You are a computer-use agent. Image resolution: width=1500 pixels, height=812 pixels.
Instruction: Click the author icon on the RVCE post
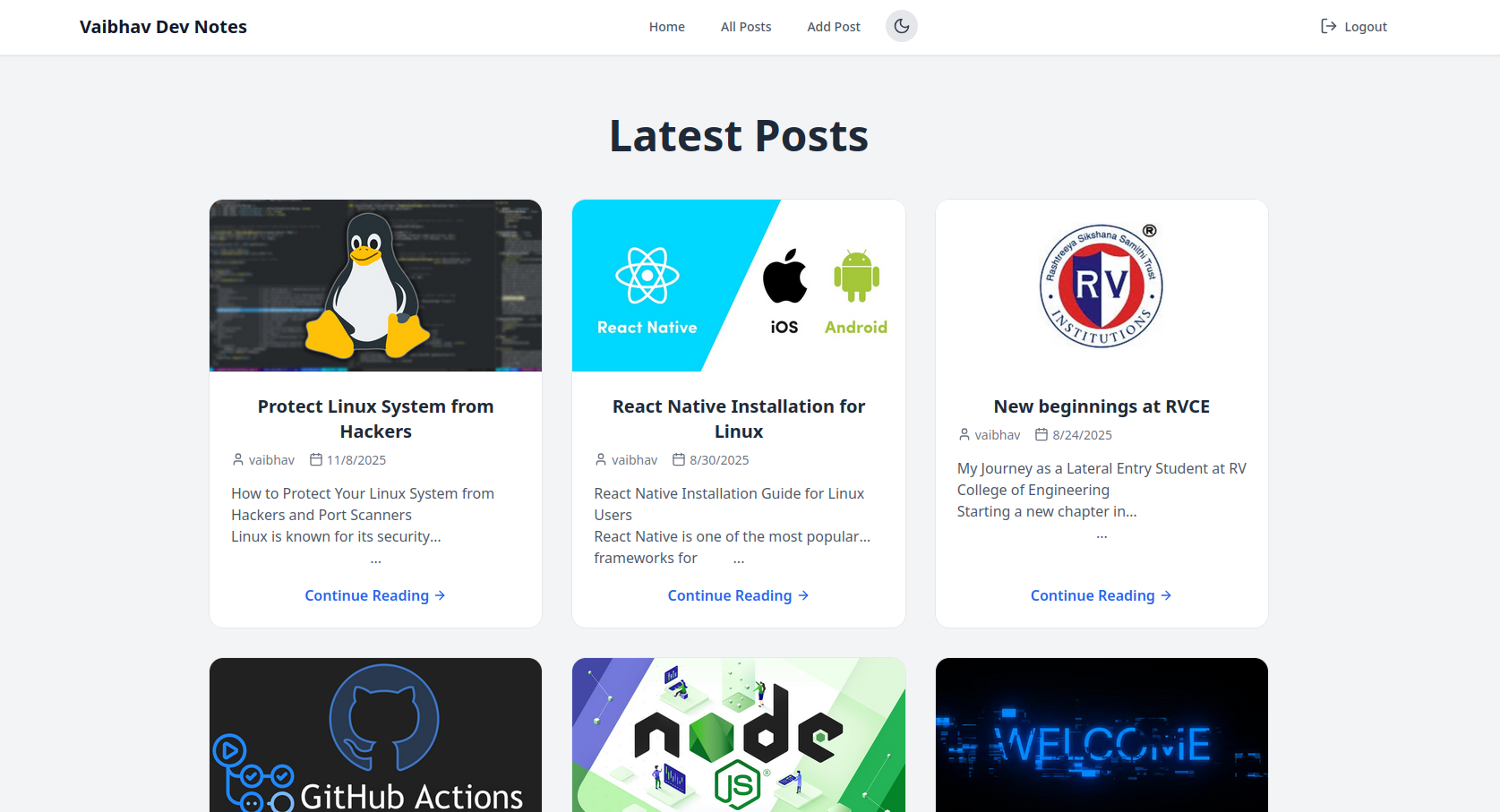tap(964, 434)
